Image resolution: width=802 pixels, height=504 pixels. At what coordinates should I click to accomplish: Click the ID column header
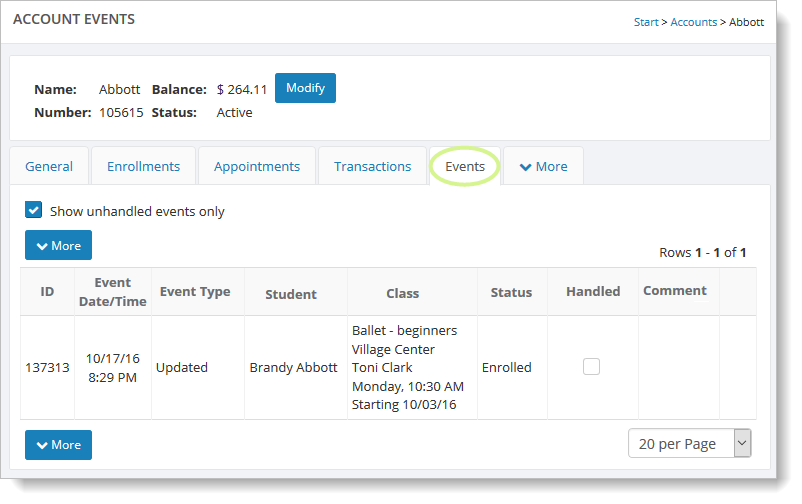[47, 292]
